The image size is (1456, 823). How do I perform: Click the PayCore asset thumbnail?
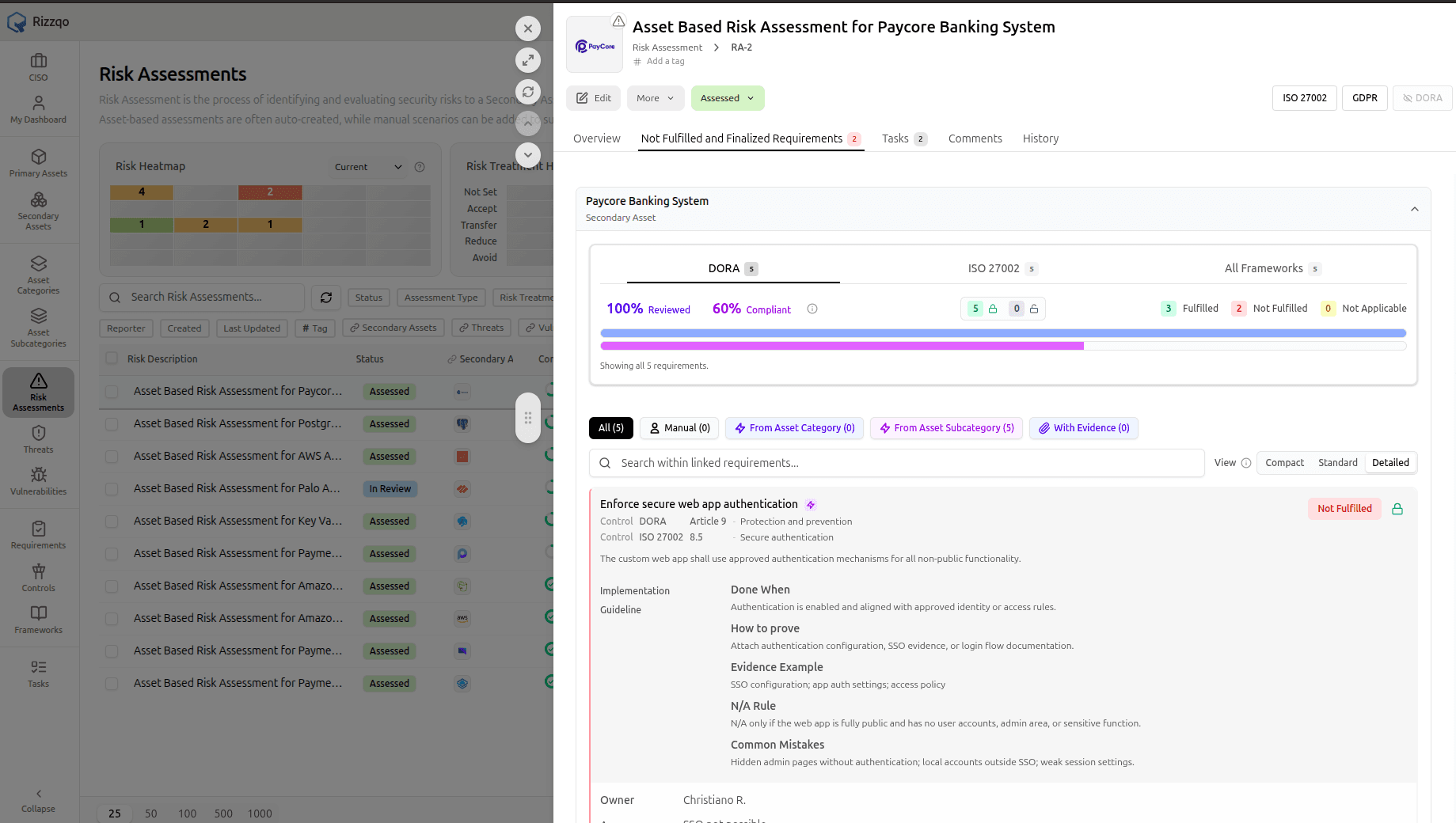[595, 45]
